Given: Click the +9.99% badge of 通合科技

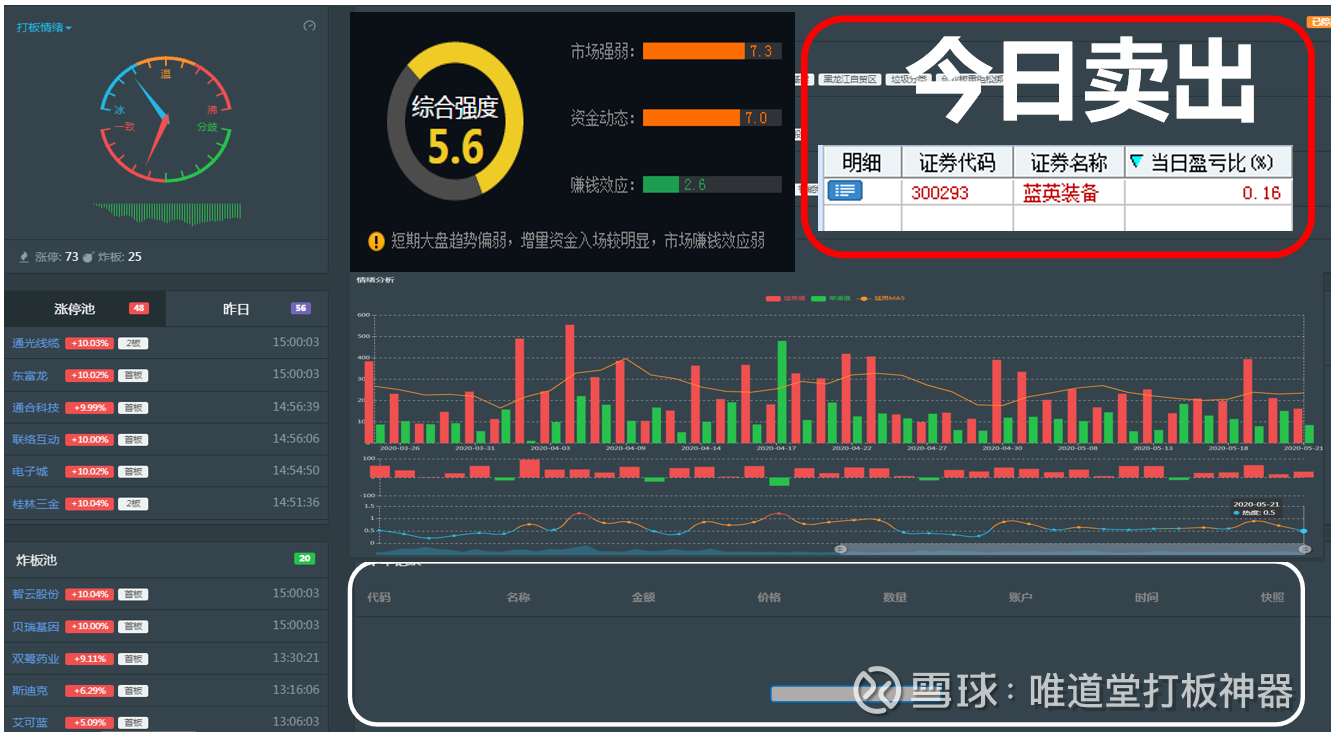Looking at the screenshot, I should pyautogui.click(x=89, y=408).
